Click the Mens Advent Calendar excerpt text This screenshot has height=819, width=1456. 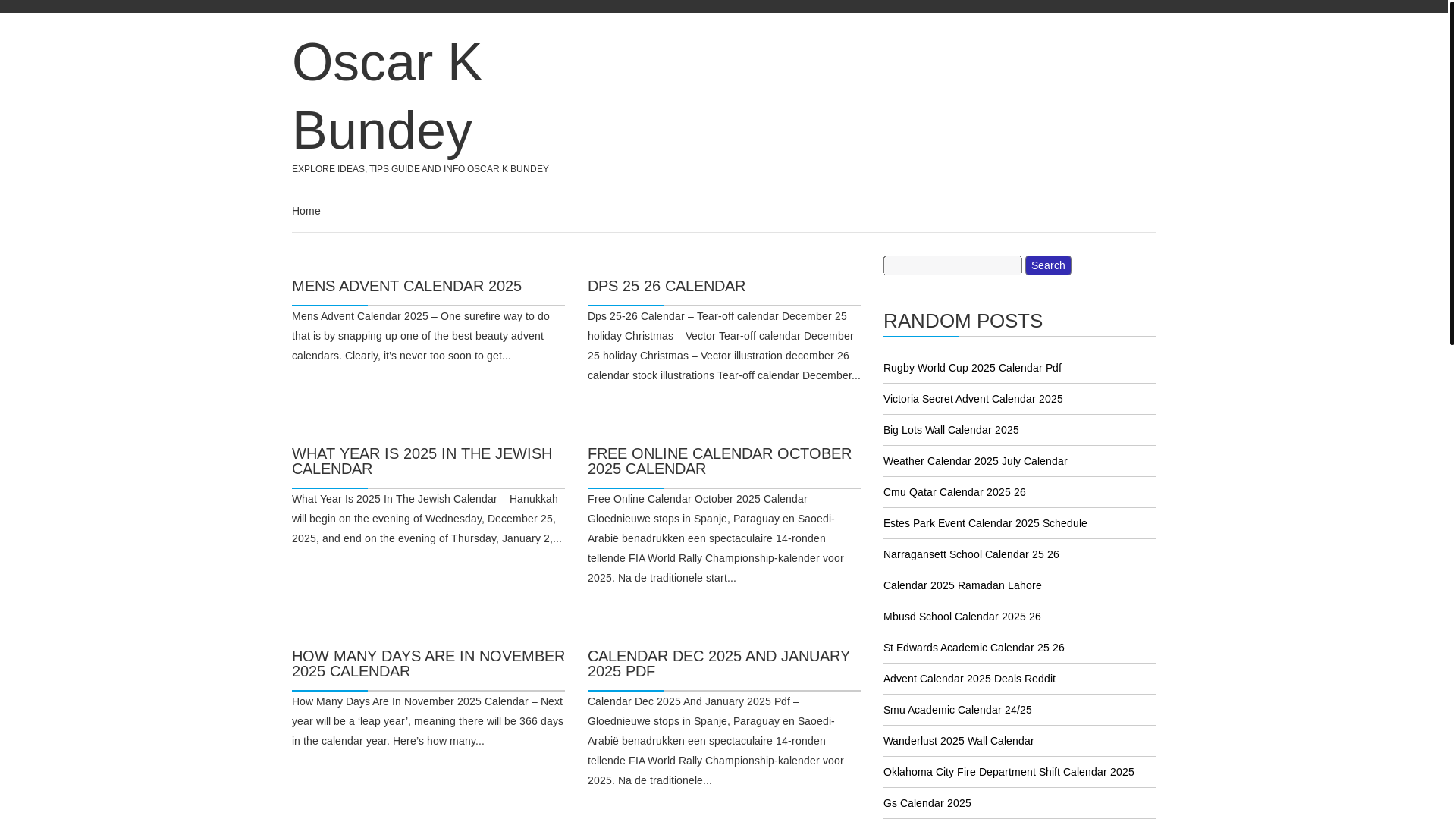click(x=421, y=336)
